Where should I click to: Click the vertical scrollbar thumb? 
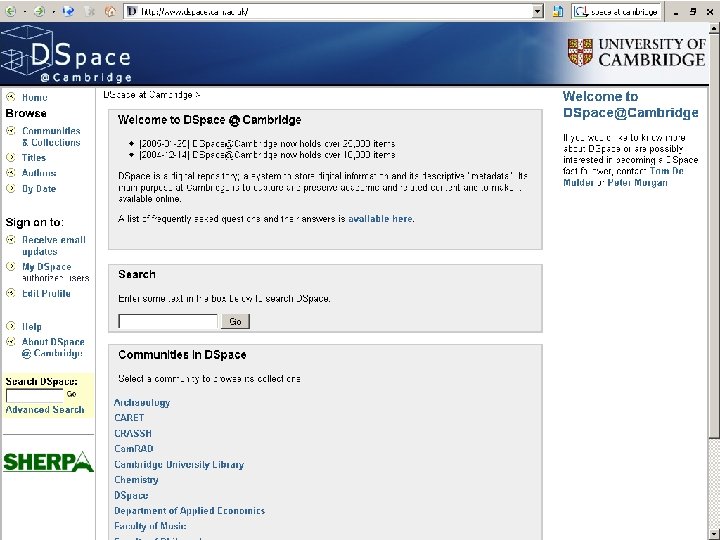pyautogui.click(x=714, y=236)
